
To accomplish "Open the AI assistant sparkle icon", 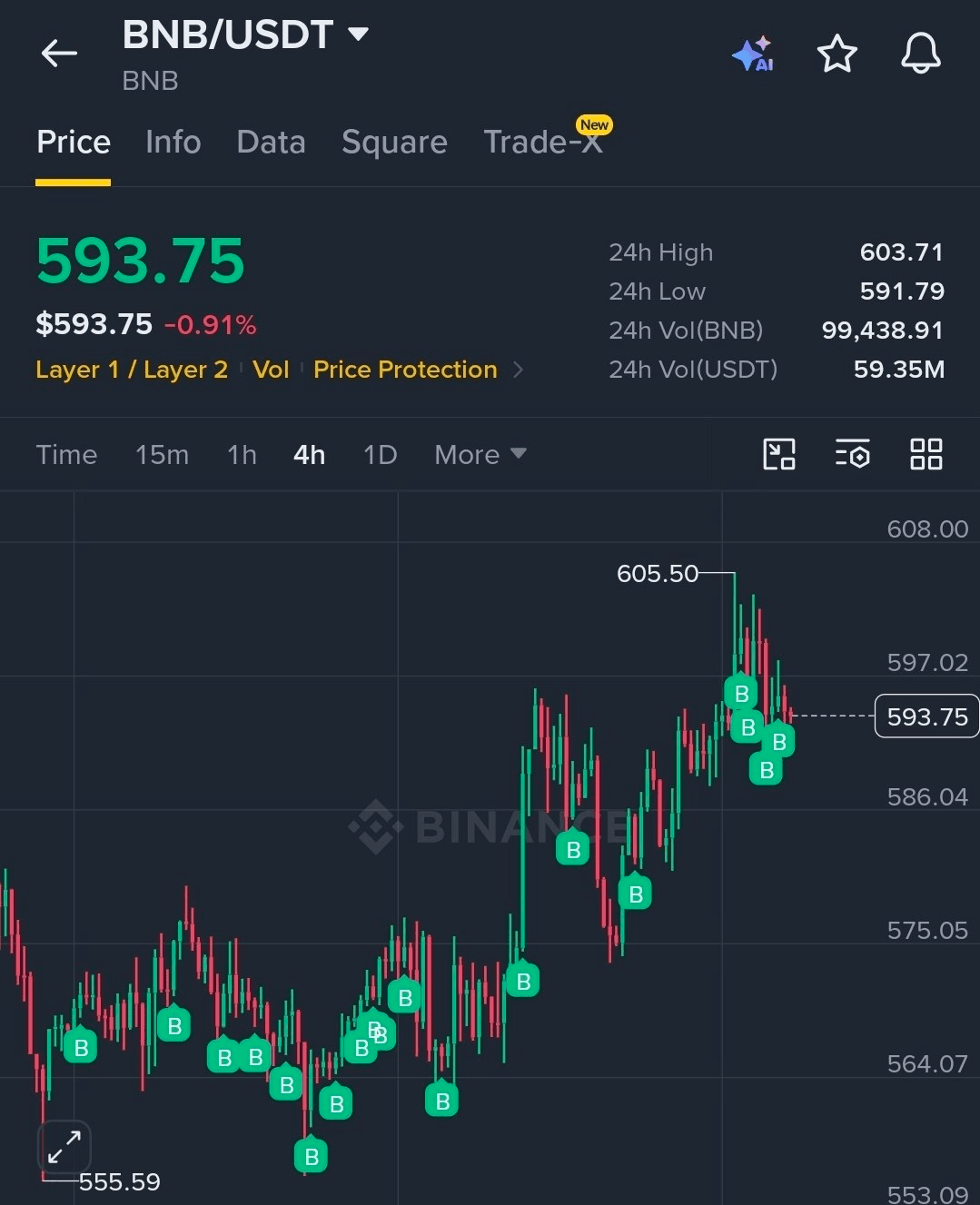I will pyautogui.click(x=752, y=54).
